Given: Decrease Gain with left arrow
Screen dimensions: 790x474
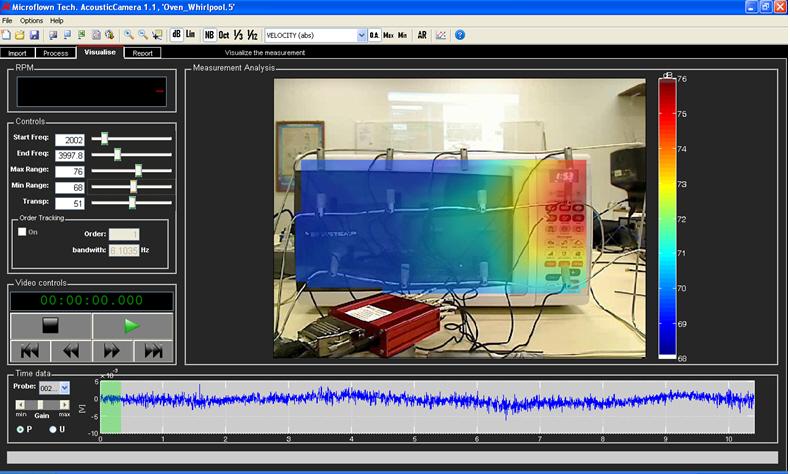Looking at the screenshot, I should [20, 404].
